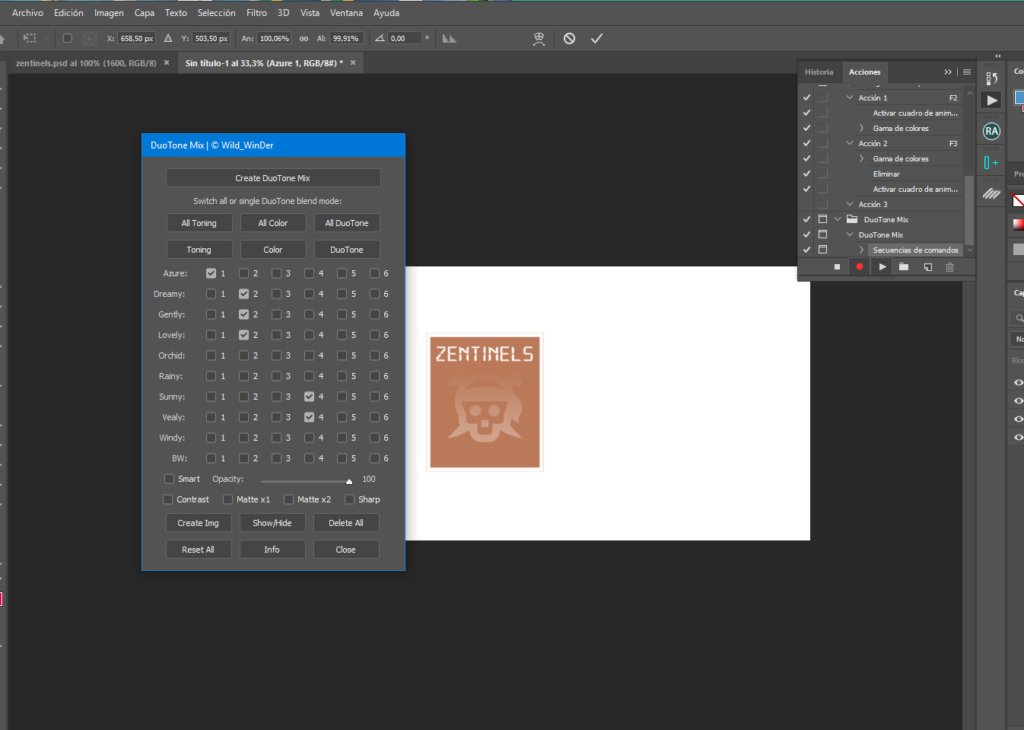Click the delete trash icon in Acciones
The width and height of the screenshot is (1024, 730).
click(x=950, y=267)
